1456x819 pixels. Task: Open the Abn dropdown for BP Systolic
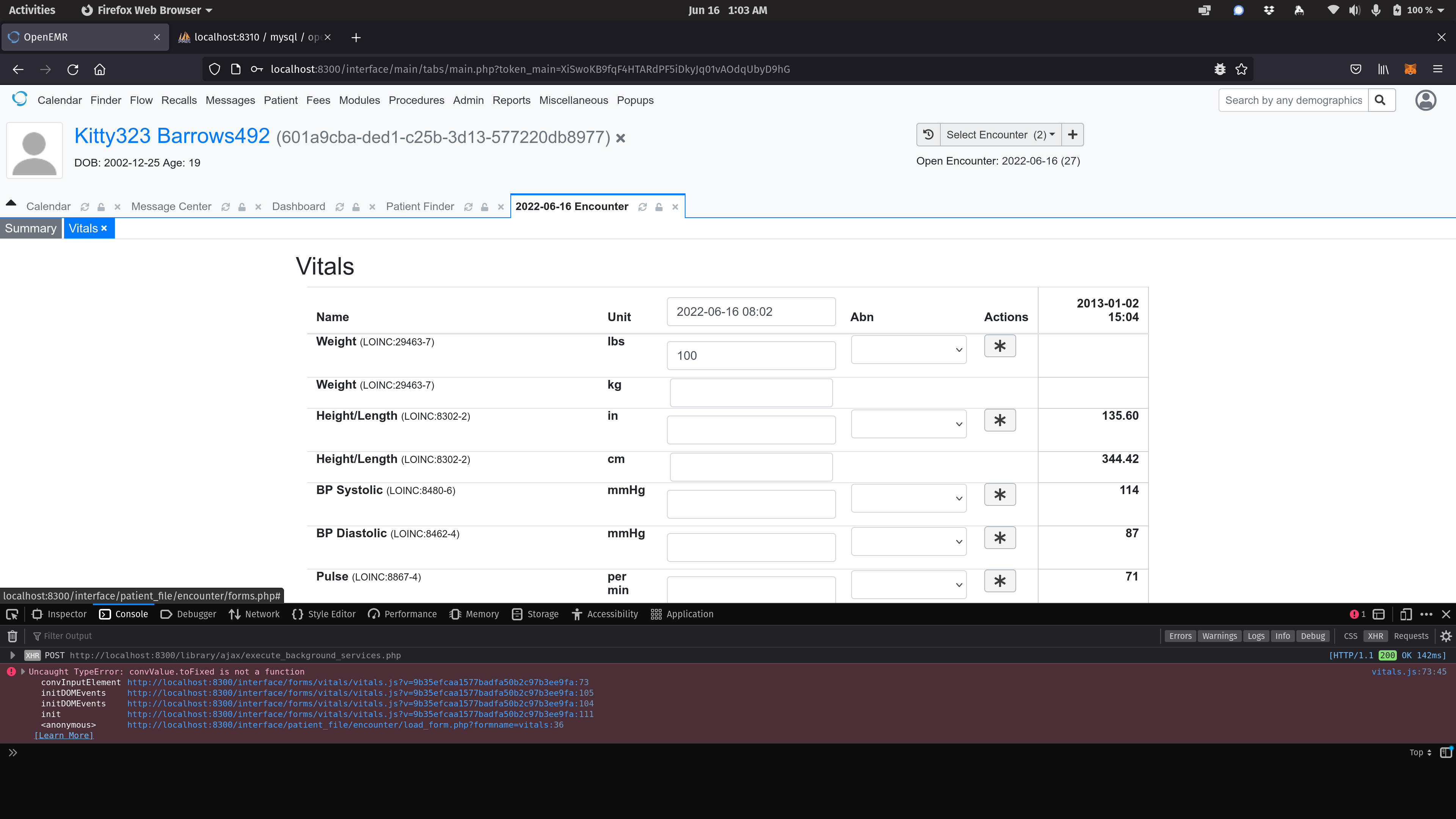tap(908, 498)
